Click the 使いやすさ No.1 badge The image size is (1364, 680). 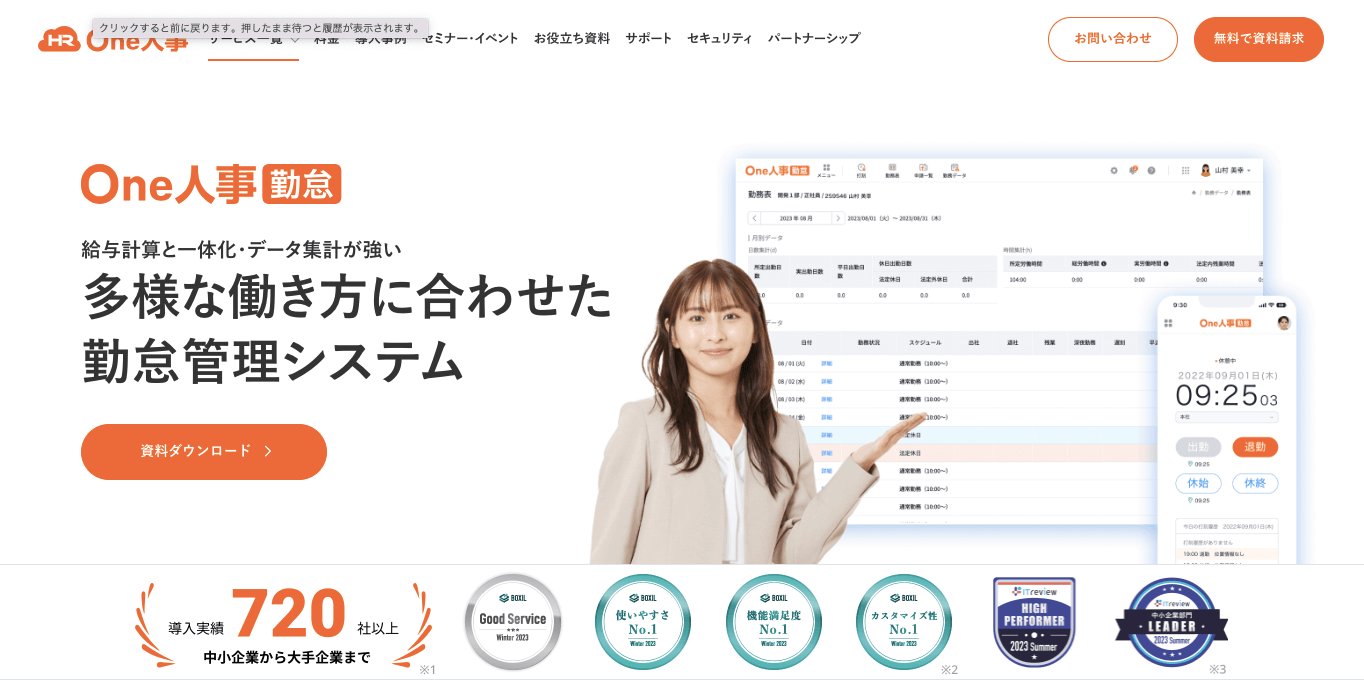[x=643, y=622]
